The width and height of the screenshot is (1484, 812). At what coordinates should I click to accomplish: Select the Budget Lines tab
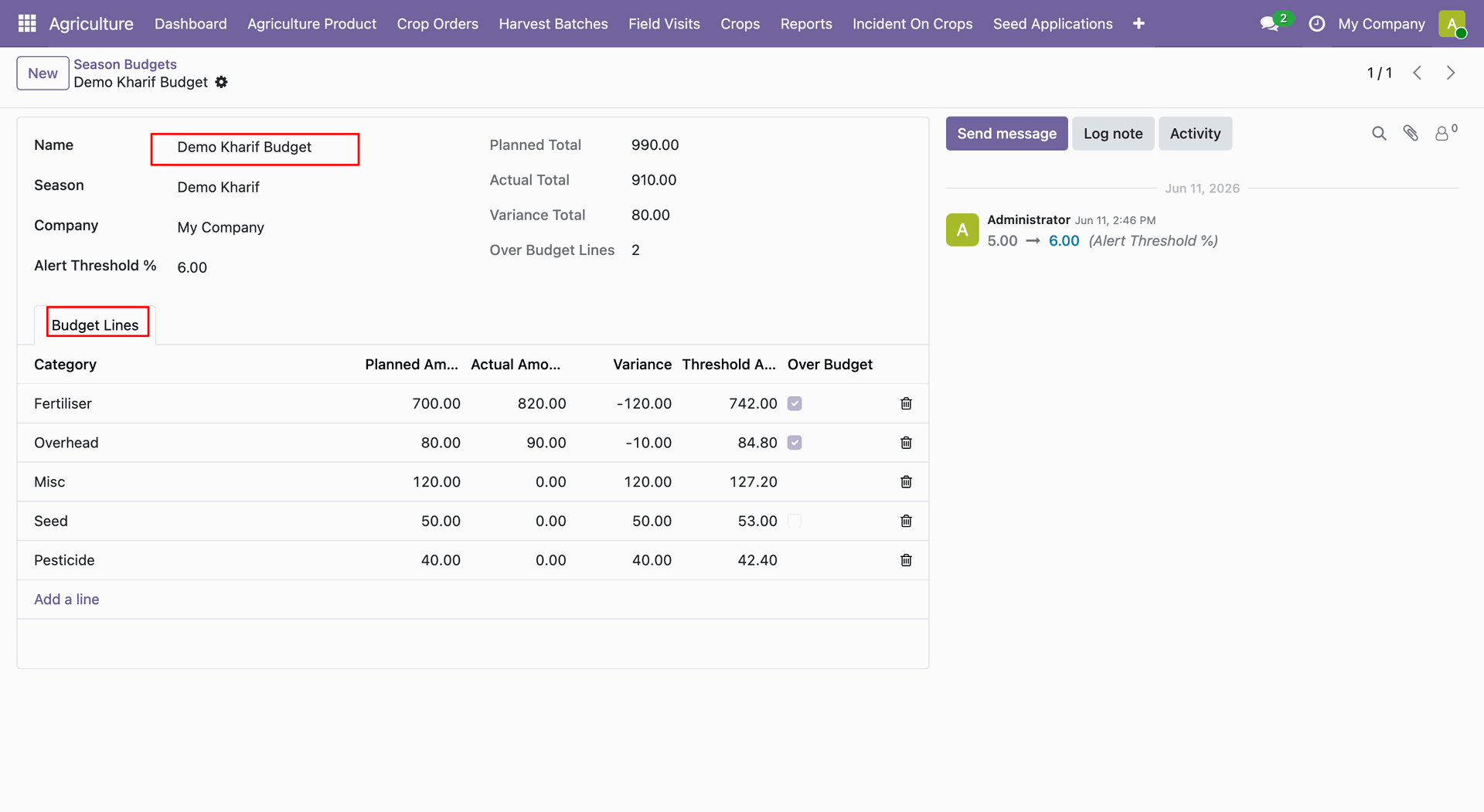pos(95,325)
